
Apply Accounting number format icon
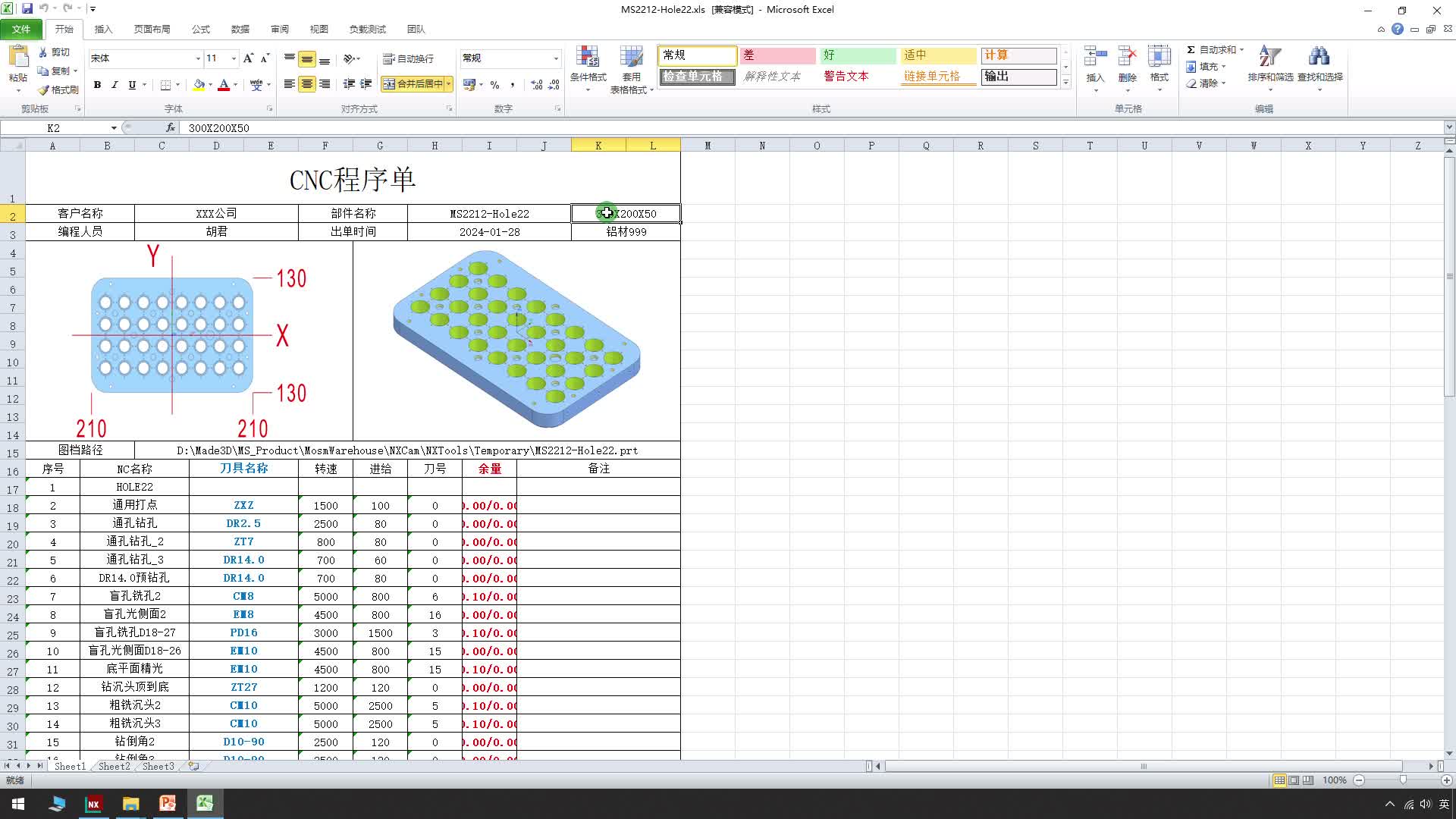coord(469,84)
